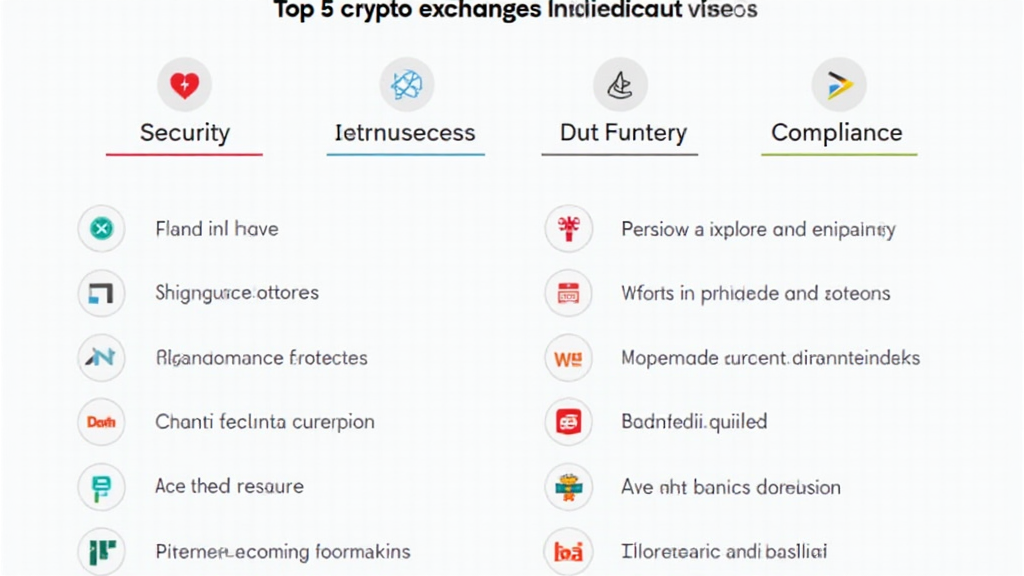Go to the Compliance tab
Viewport: 1024px width, 576px height.
tap(837, 133)
